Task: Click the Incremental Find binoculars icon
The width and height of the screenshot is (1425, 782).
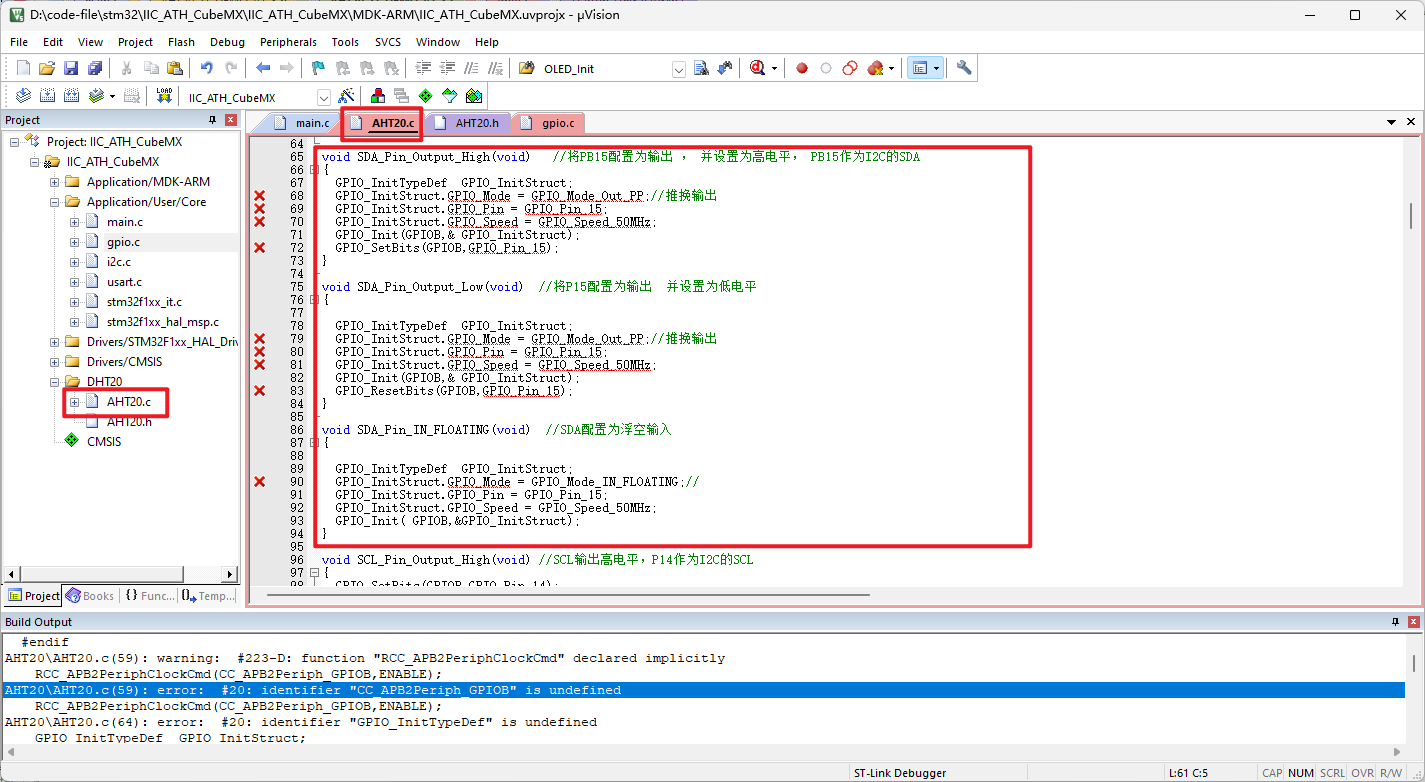Action: (x=725, y=68)
